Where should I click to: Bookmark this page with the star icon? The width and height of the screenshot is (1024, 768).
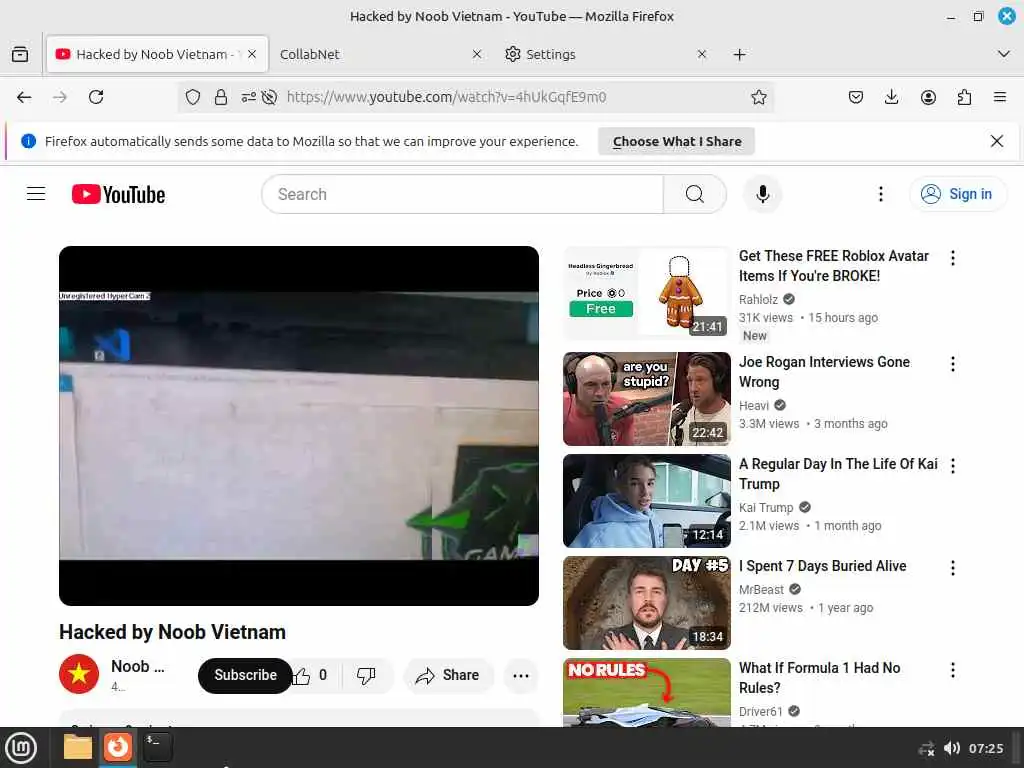tap(758, 97)
